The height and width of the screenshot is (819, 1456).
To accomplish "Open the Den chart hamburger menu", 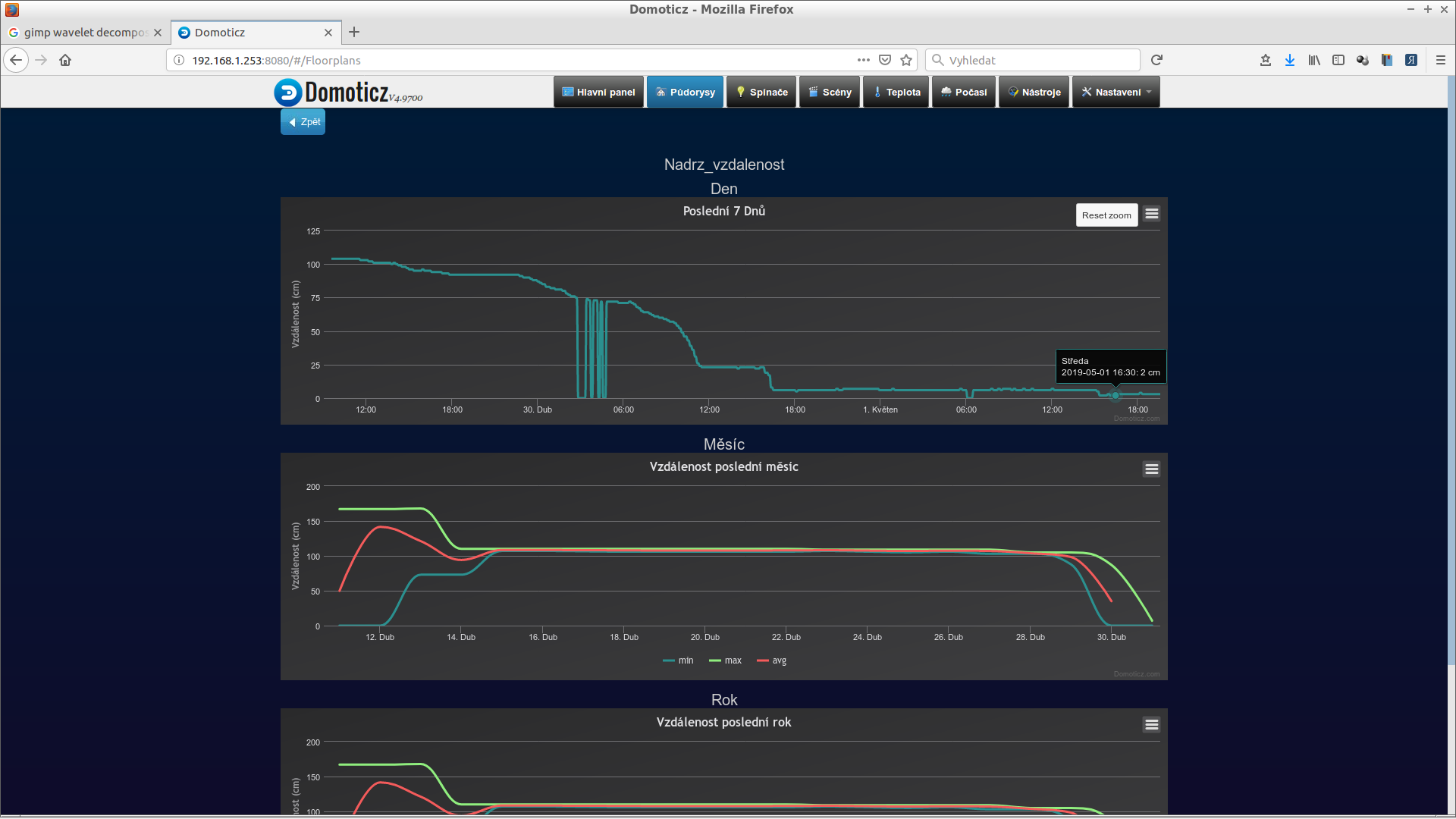I will coord(1151,214).
